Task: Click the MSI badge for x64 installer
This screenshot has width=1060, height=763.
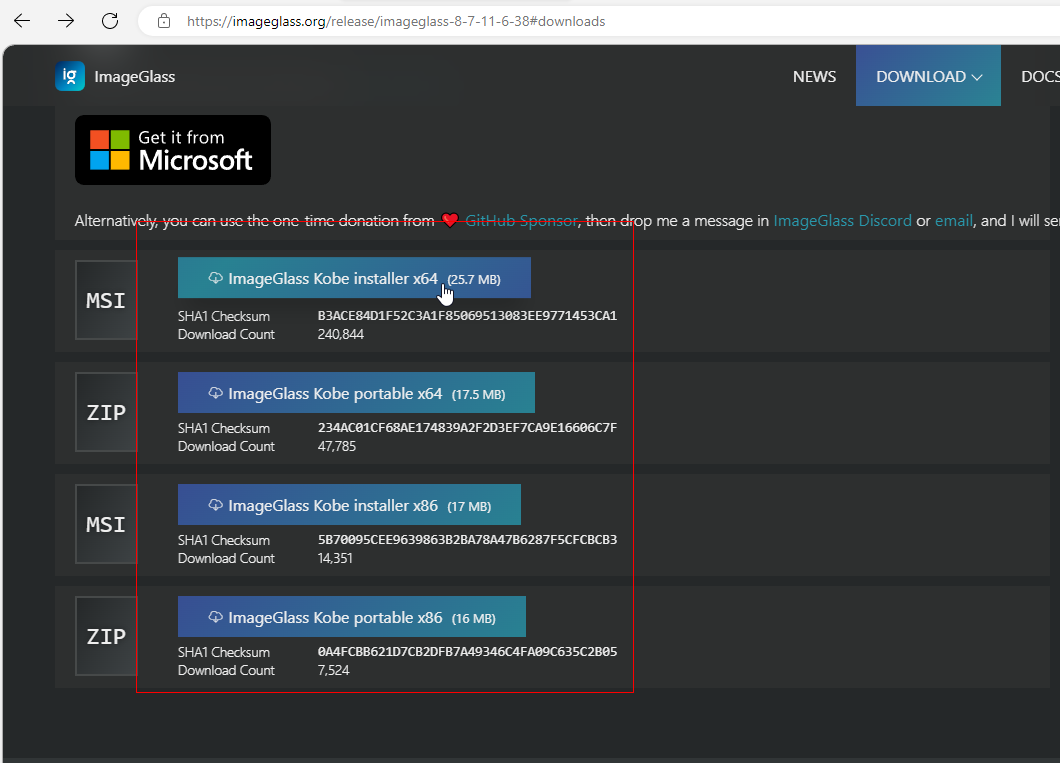Action: click(x=106, y=300)
